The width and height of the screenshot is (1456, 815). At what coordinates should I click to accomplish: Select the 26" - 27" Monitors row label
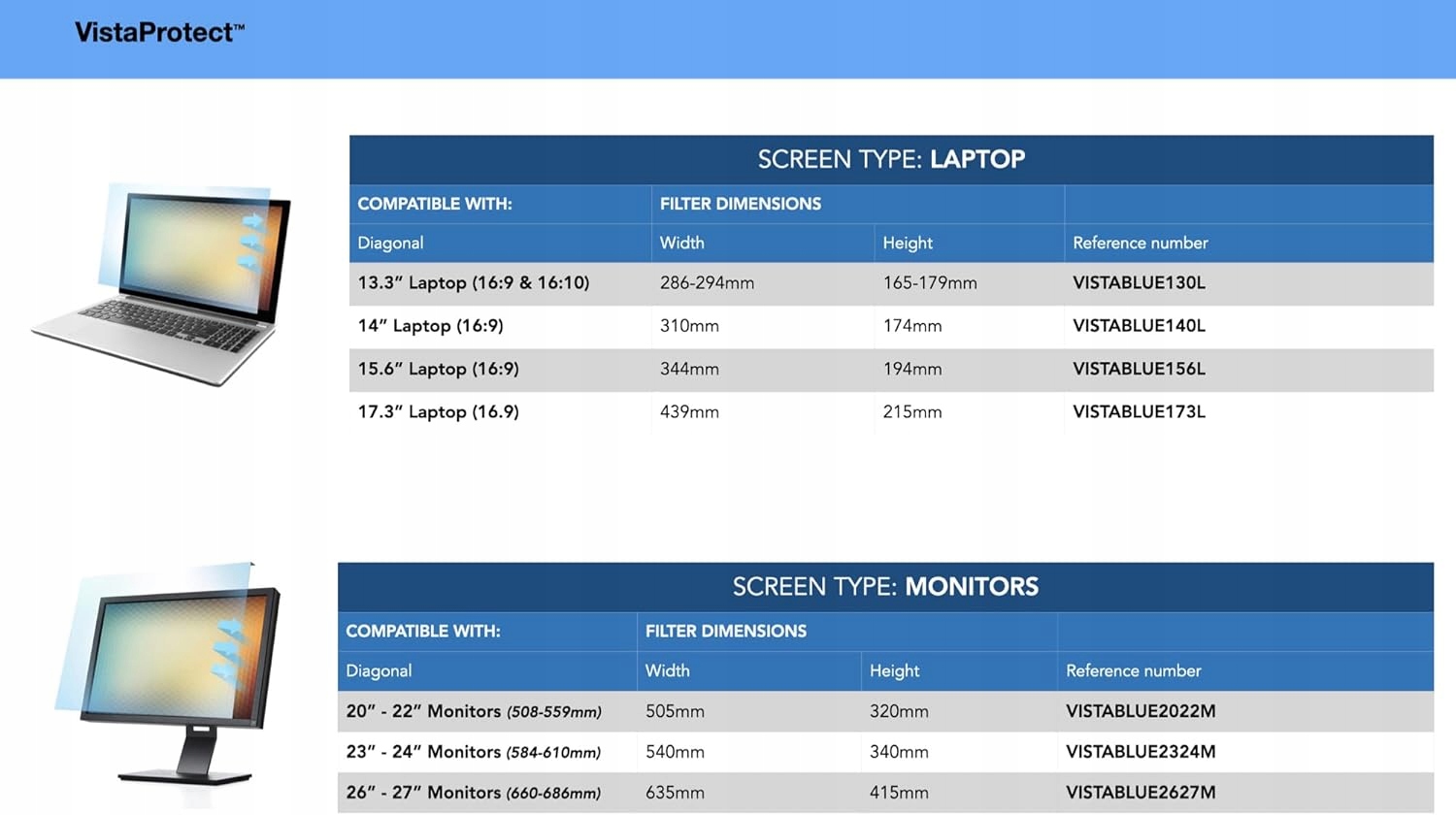474,793
